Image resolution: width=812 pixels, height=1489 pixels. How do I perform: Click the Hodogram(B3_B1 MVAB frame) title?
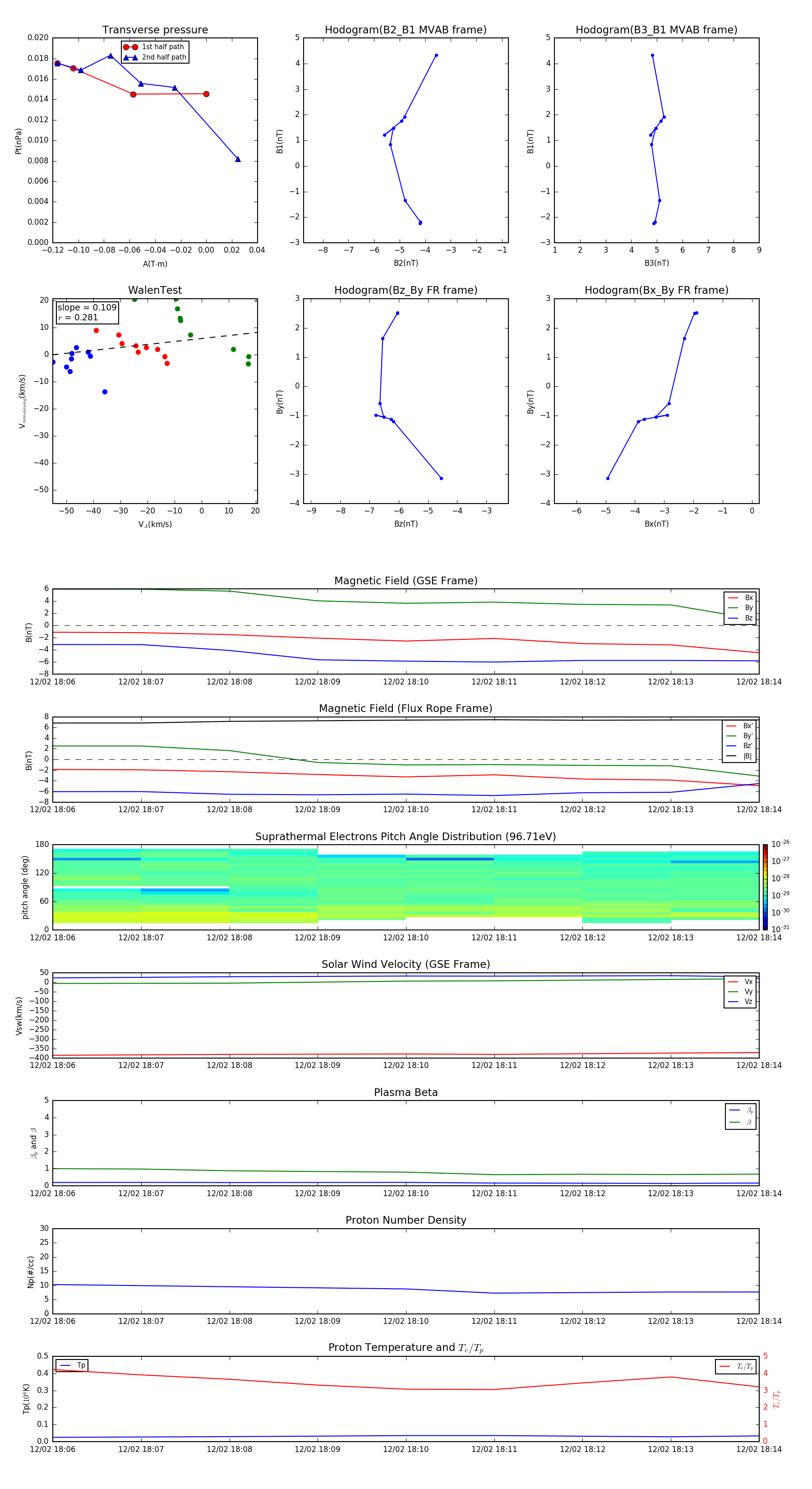pos(656,30)
